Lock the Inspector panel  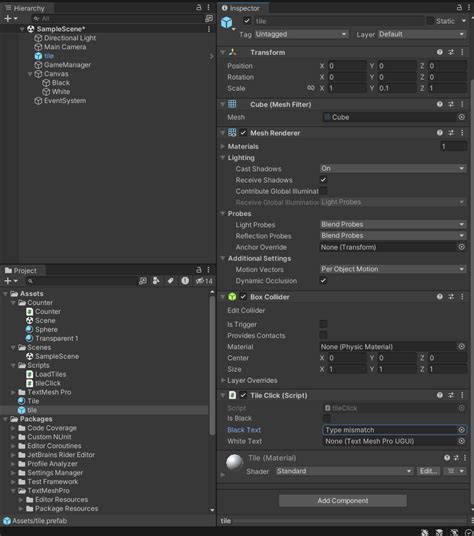tap(459, 8)
